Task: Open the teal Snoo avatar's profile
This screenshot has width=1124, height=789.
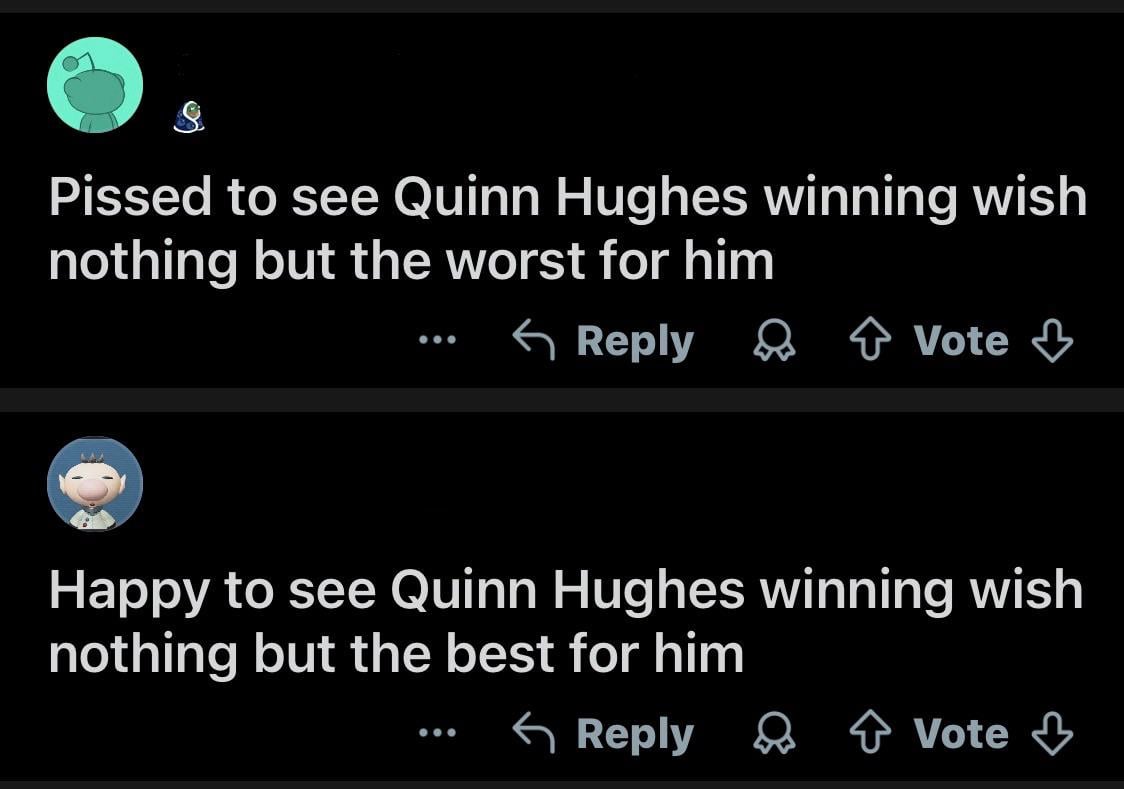Action: (x=96, y=85)
